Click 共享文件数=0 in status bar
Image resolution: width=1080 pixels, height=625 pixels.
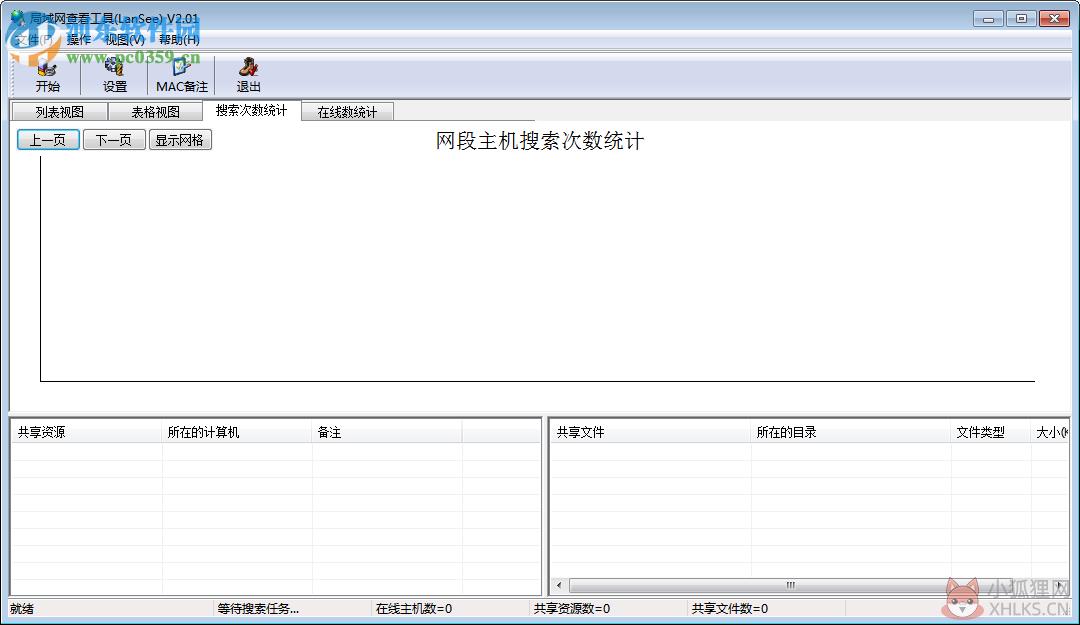729,608
